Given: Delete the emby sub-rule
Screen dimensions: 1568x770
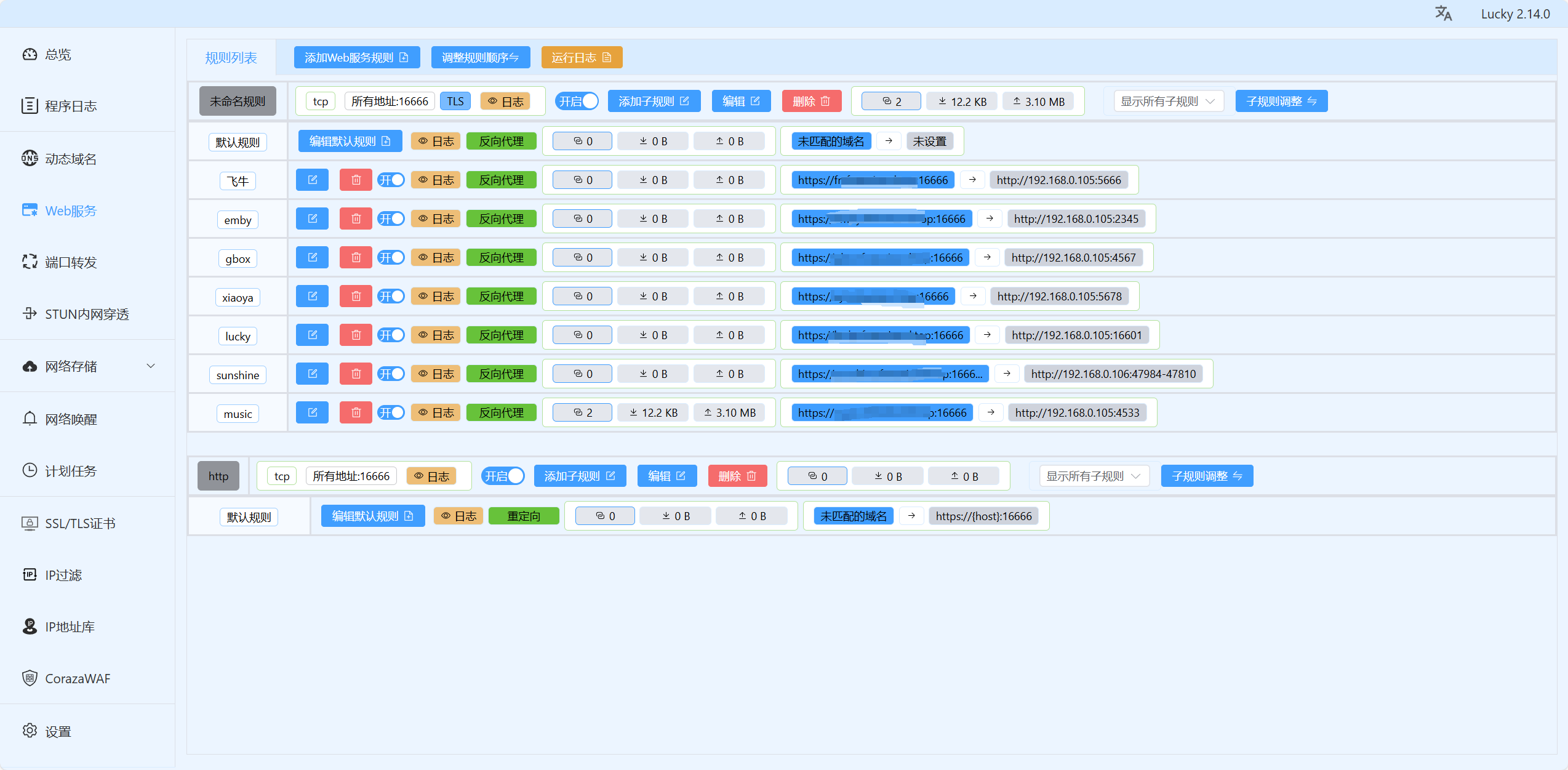Looking at the screenshot, I should point(356,219).
